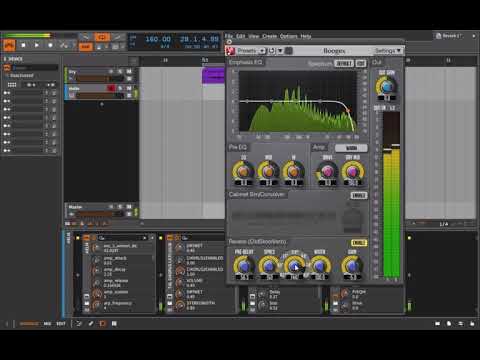The image size is (480, 360).
Task: Toggle the Reverb Enable button
Action: click(x=359, y=243)
